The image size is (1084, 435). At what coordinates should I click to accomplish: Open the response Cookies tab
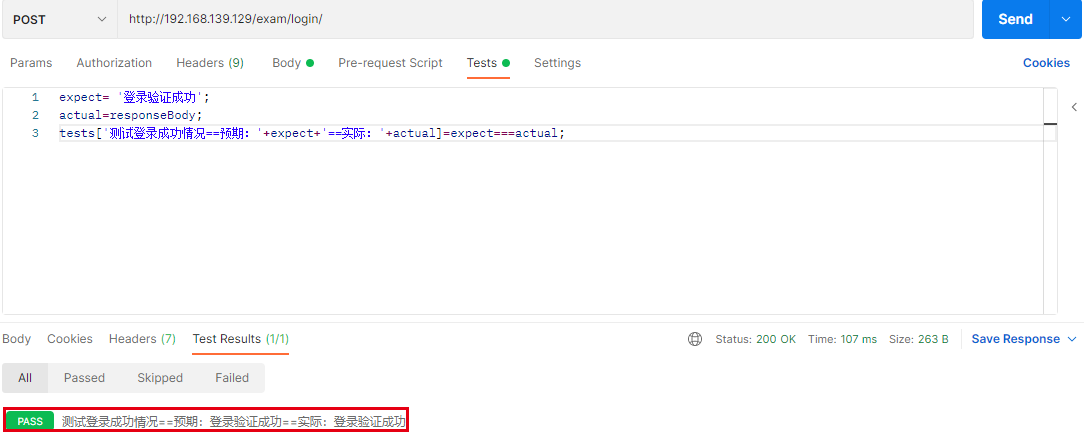(x=70, y=339)
